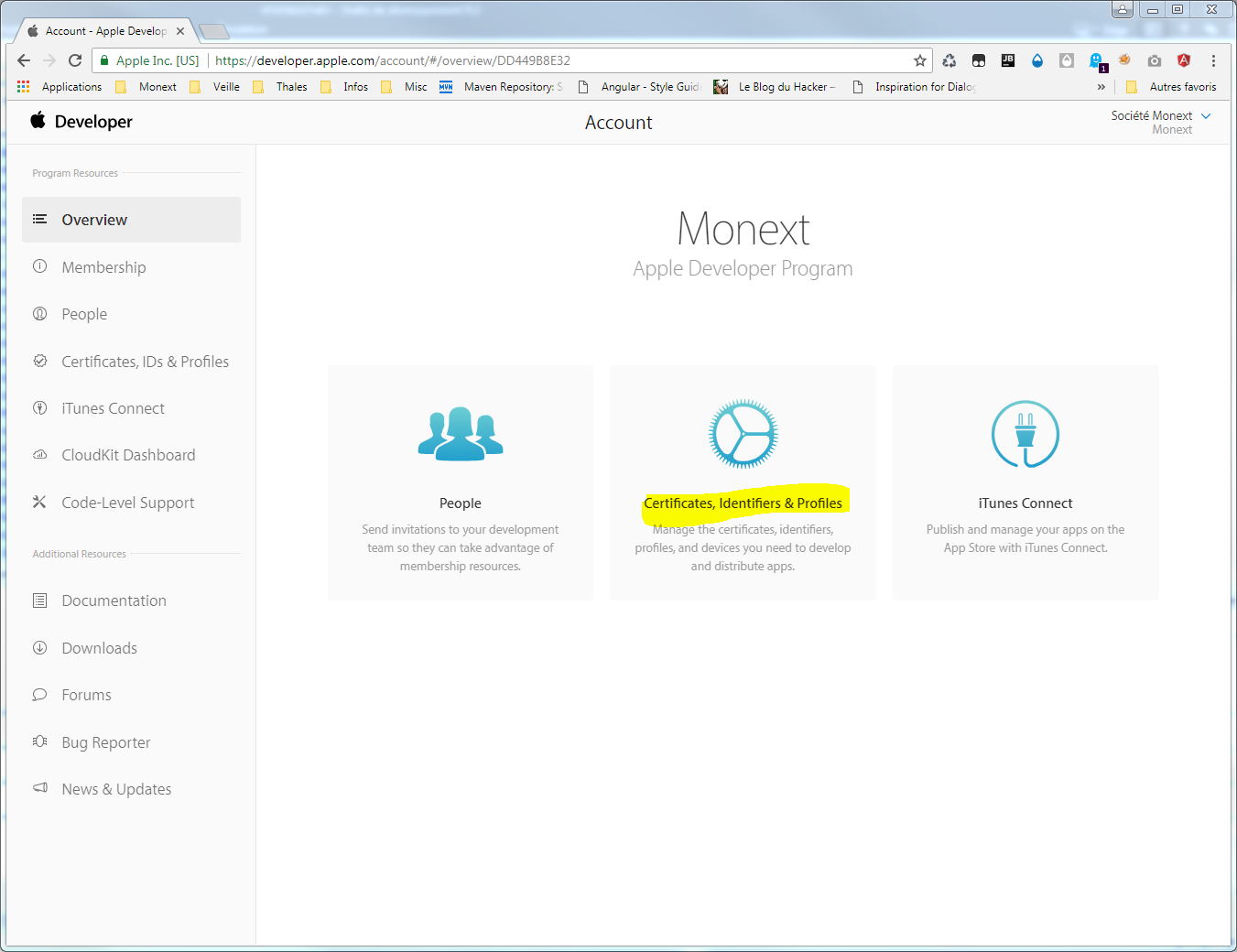Screen dimensions: 1237x952
Task: Click the People card title
Action: (461, 503)
